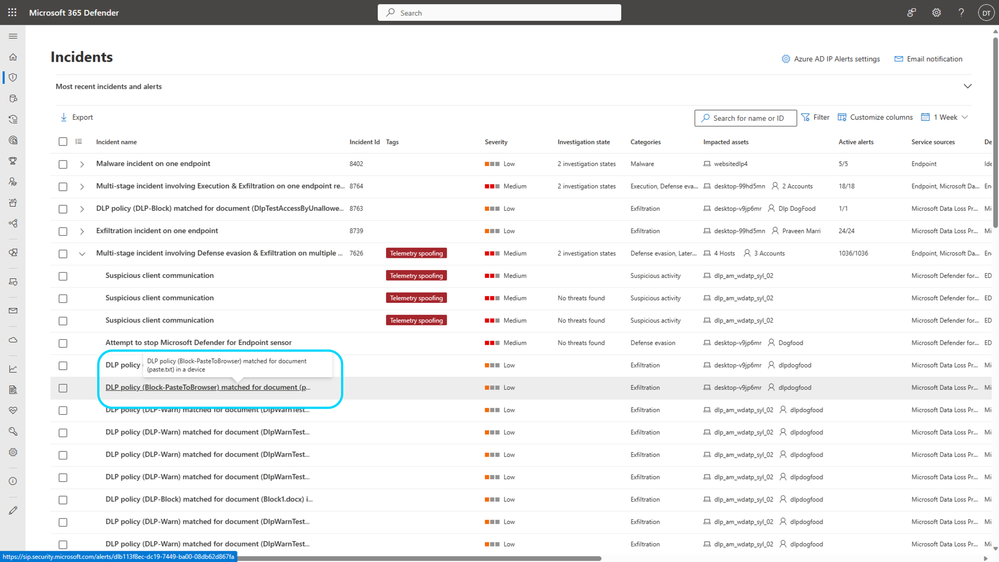Viewport: 999px width, 562px height.
Task: Expand Exfiltration incident on one endpoint row
Action: point(82,231)
